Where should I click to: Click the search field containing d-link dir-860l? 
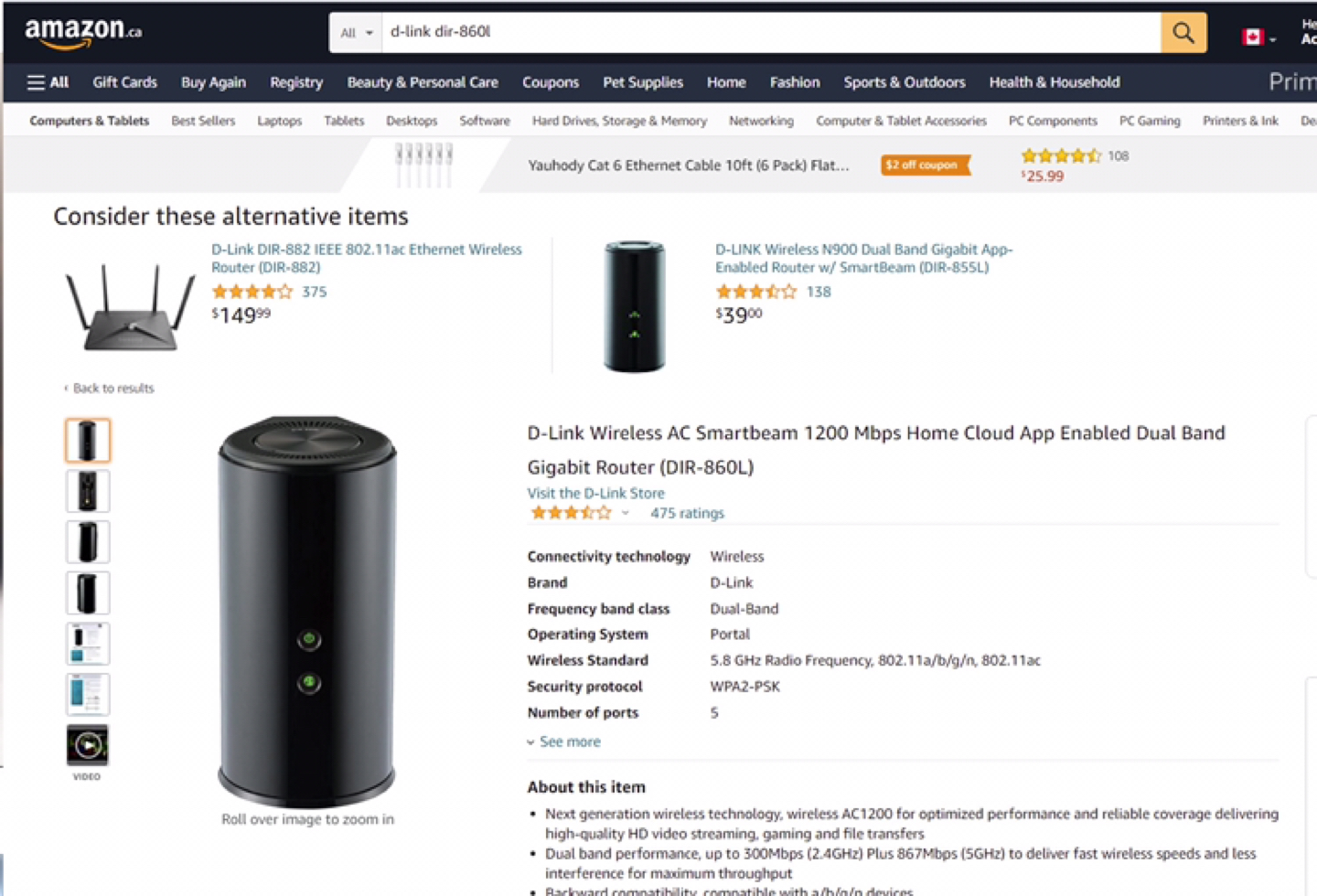[x=772, y=33]
